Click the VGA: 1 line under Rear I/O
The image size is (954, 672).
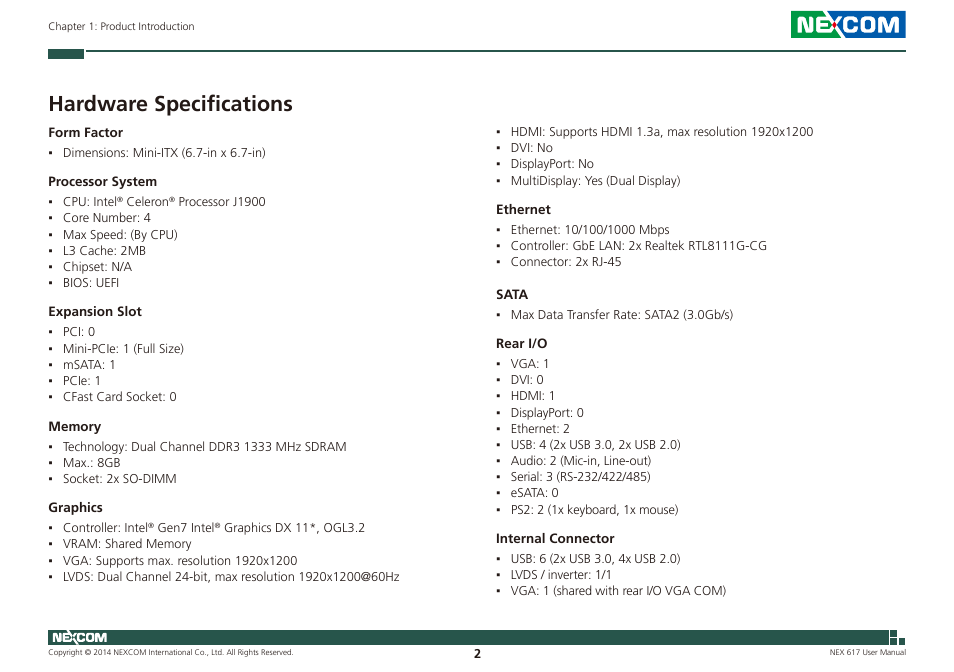coord(529,364)
